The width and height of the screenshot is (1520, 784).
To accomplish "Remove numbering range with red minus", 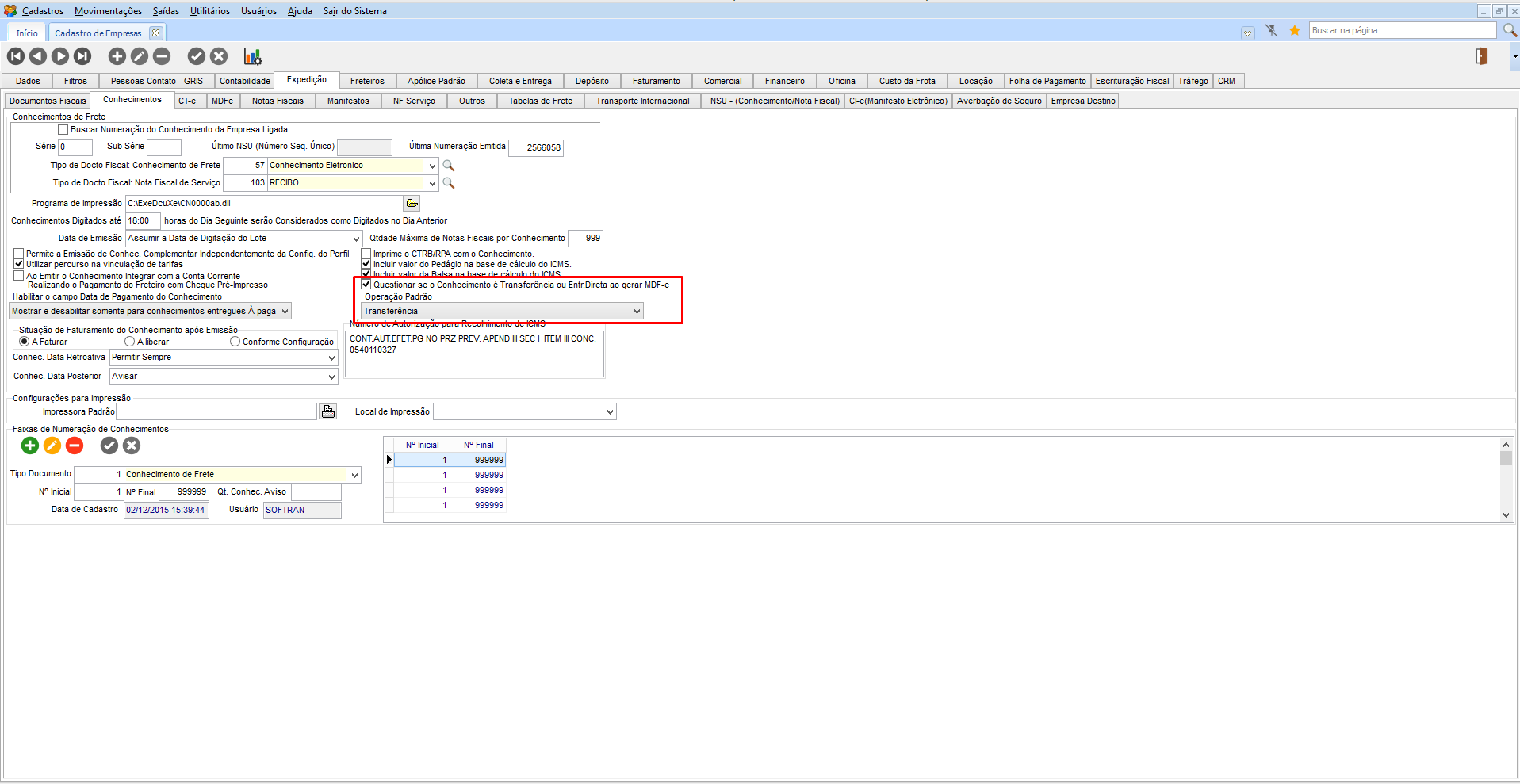I will (x=75, y=446).
